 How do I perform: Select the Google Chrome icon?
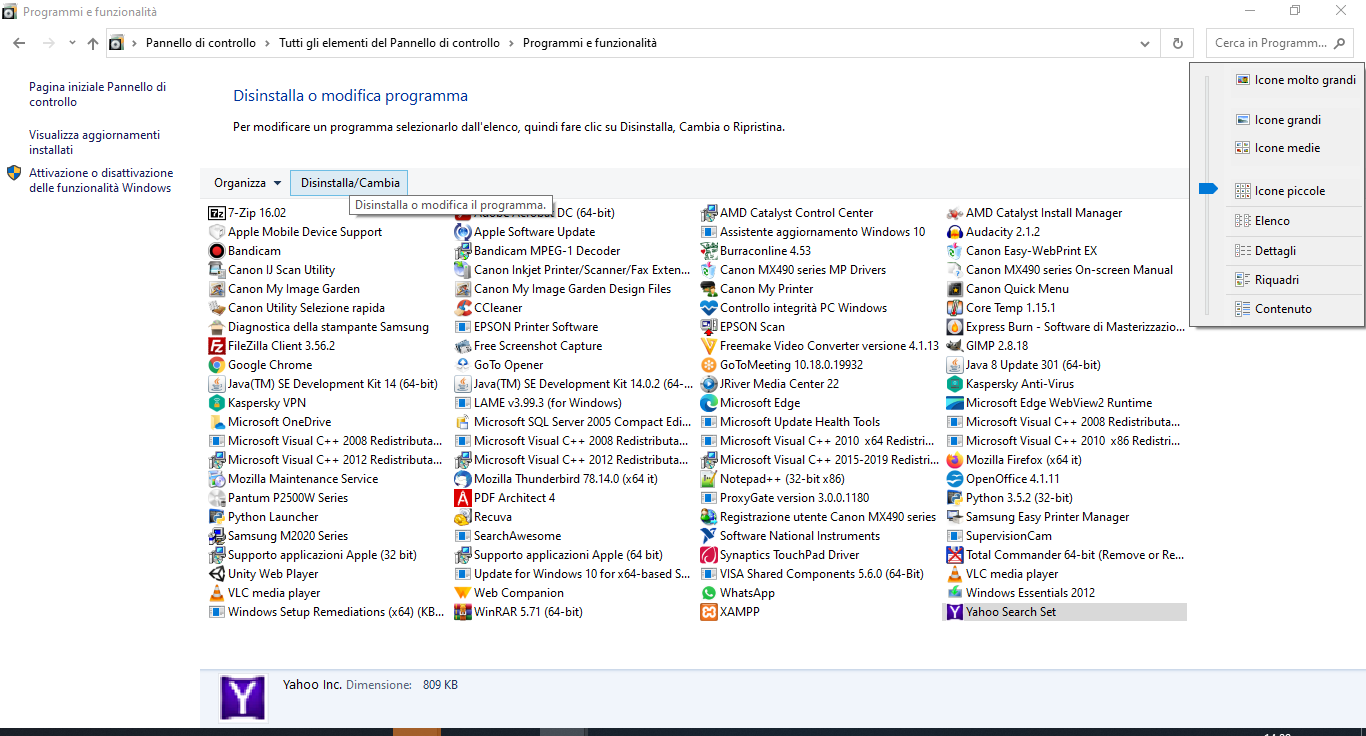(x=217, y=365)
